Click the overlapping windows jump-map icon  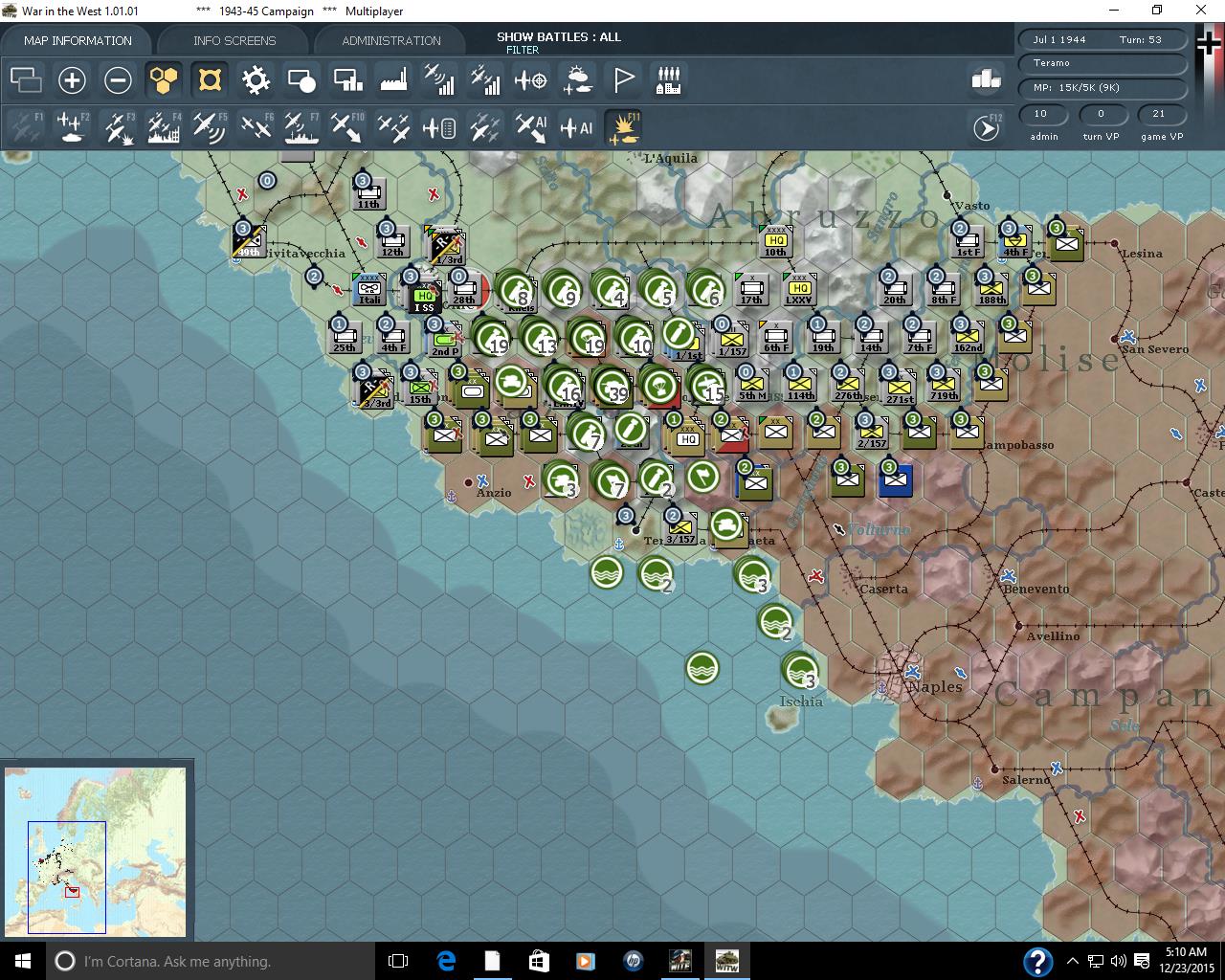coord(26,80)
